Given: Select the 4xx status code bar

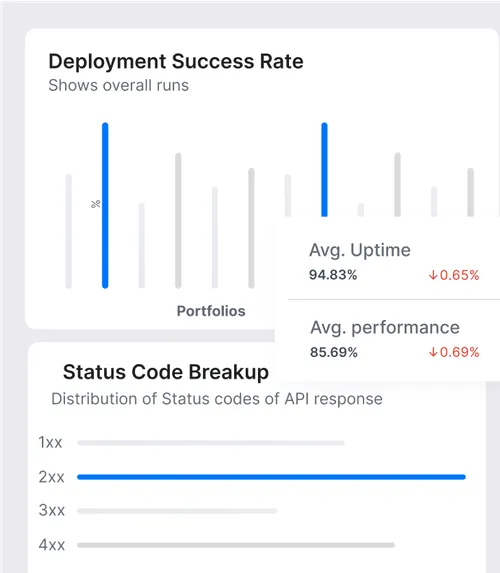Looking at the screenshot, I should pos(236,545).
